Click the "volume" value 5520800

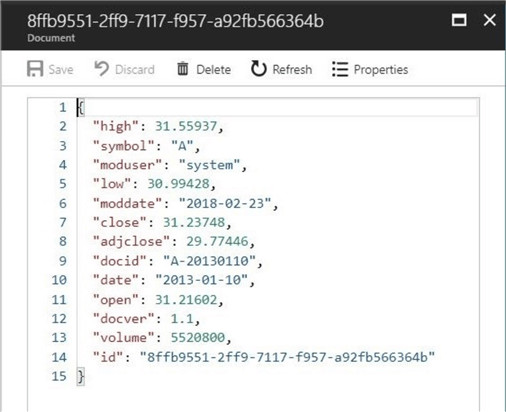point(198,338)
